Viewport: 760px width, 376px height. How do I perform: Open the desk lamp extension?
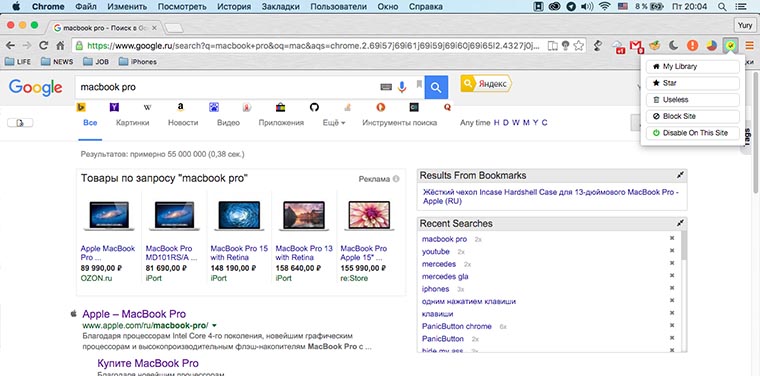point(599,46)
